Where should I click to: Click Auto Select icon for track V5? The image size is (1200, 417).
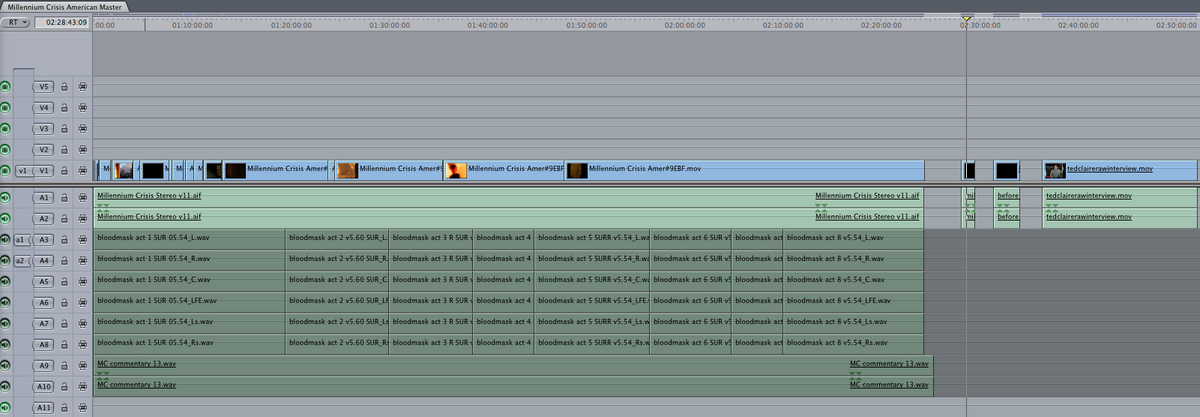pyautogui.click(x=83, y=87)
